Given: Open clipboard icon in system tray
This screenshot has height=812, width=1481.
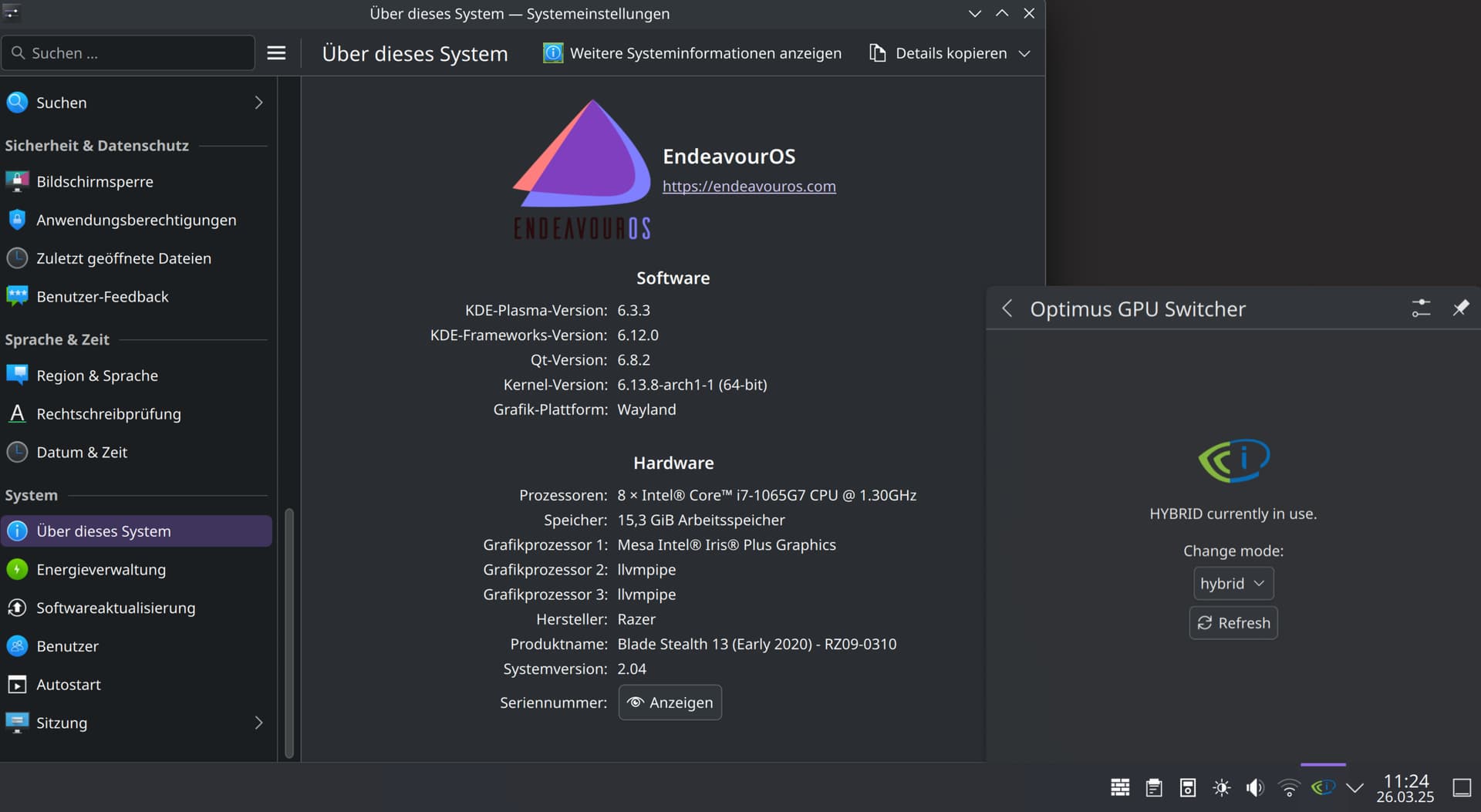Looking at the screenshot, I should point(1154,787).
